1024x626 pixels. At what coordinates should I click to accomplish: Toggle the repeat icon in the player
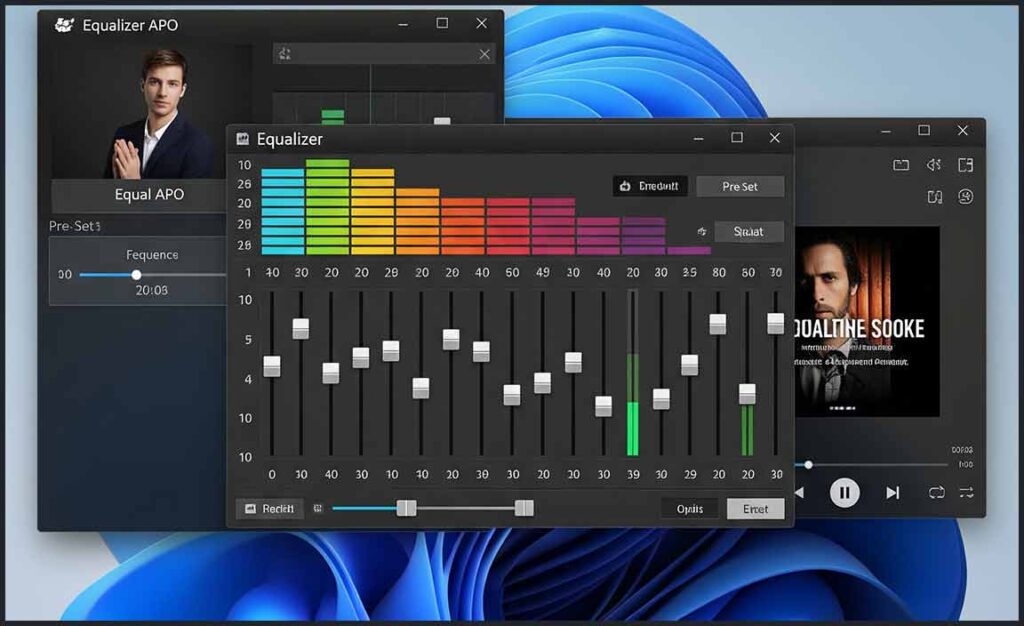pos(936,492)
